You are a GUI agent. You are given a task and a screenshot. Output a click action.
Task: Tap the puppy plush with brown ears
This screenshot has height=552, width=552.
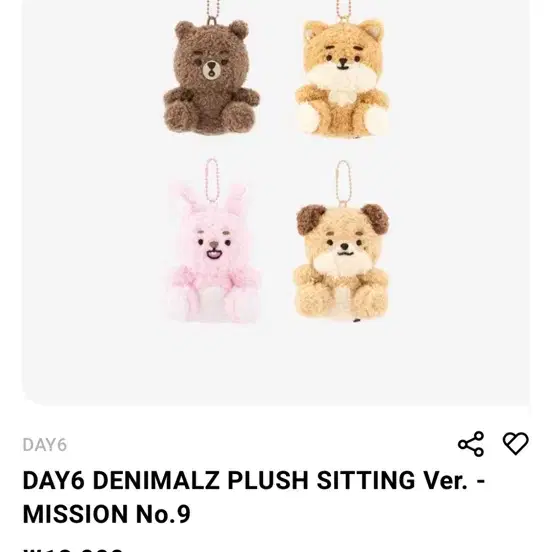coord(342,262)
